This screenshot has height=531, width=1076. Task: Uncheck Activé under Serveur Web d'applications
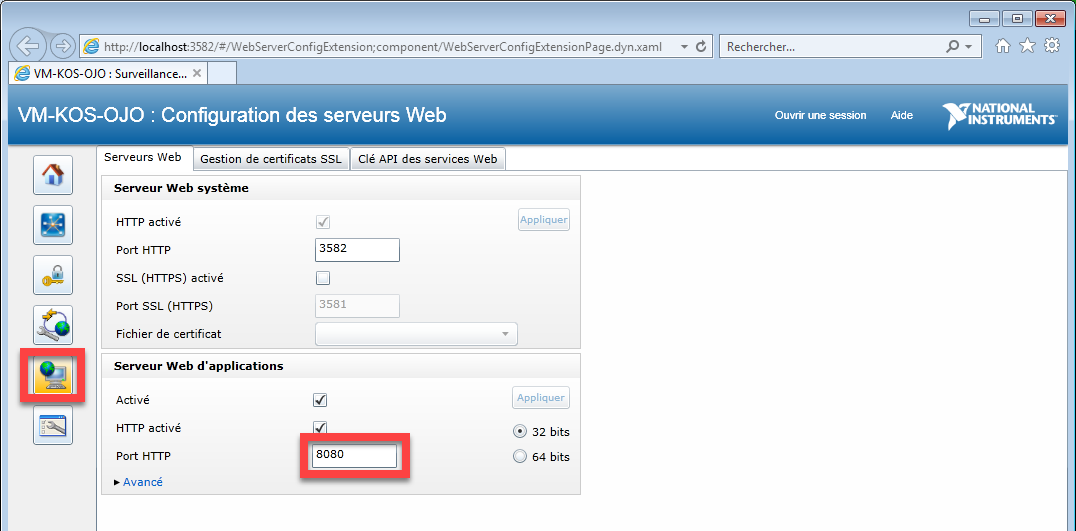tap(322, 400)
